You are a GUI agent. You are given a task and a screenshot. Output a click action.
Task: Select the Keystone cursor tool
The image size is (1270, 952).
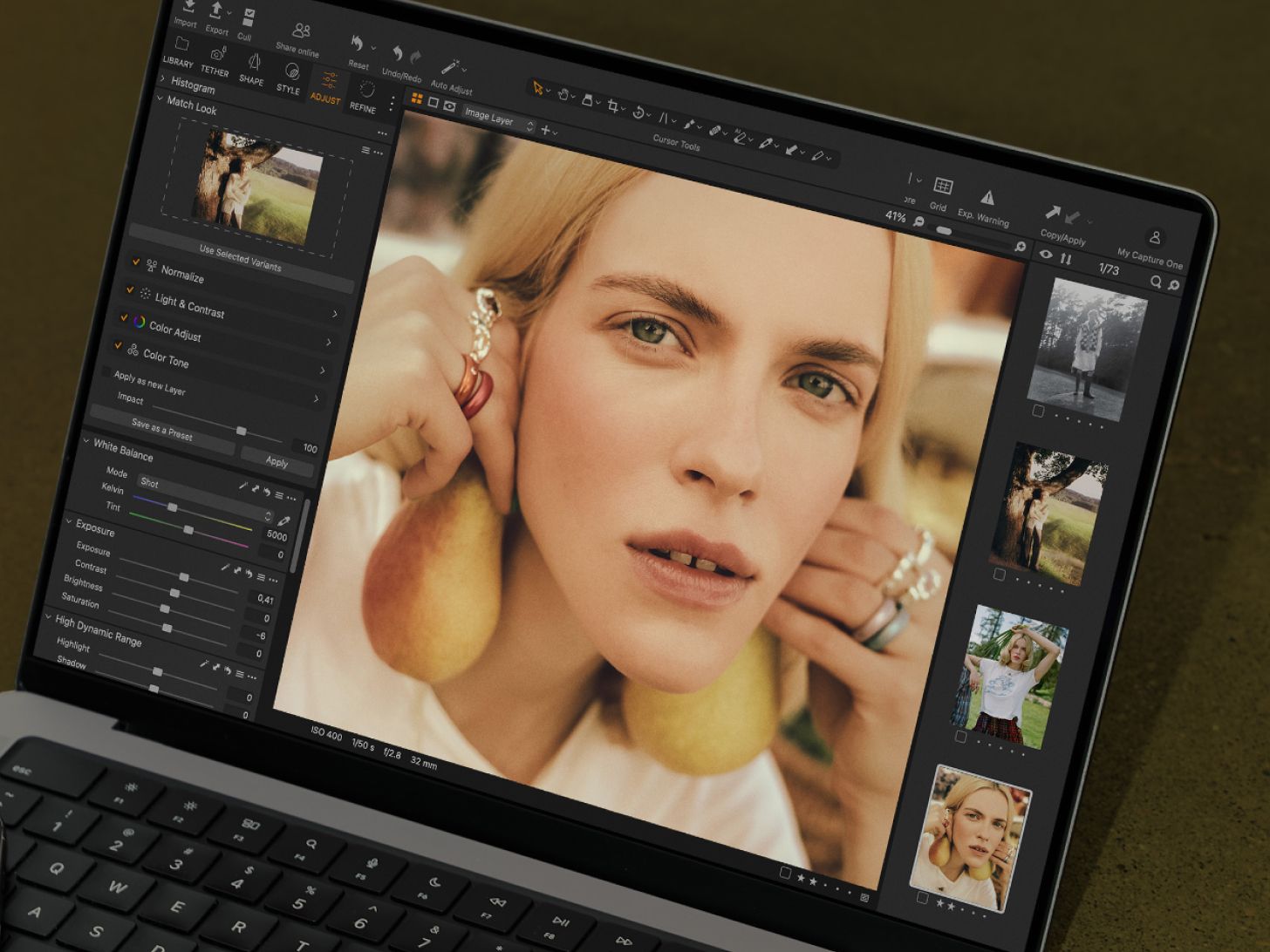[664, 119]
